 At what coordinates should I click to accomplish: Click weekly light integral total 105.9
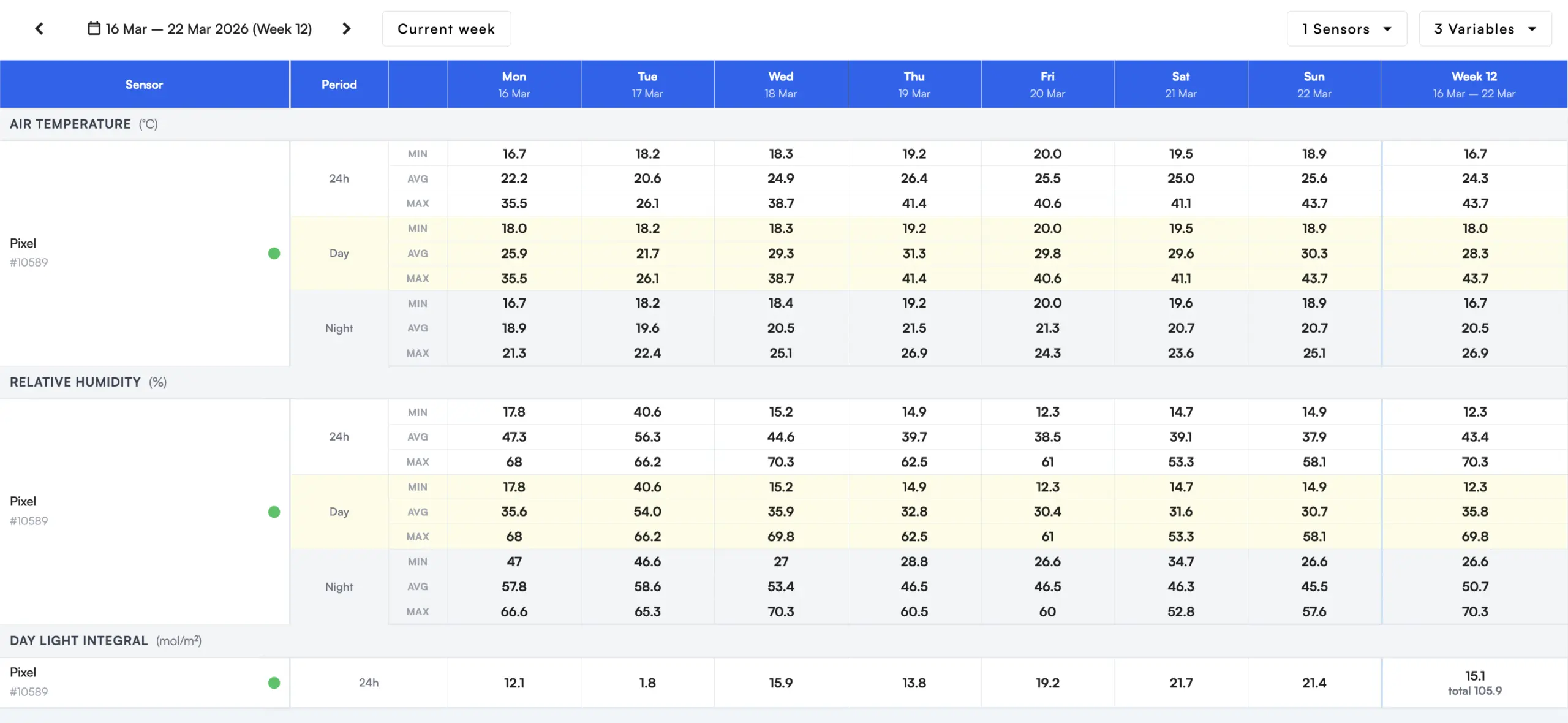(1475, 691)
